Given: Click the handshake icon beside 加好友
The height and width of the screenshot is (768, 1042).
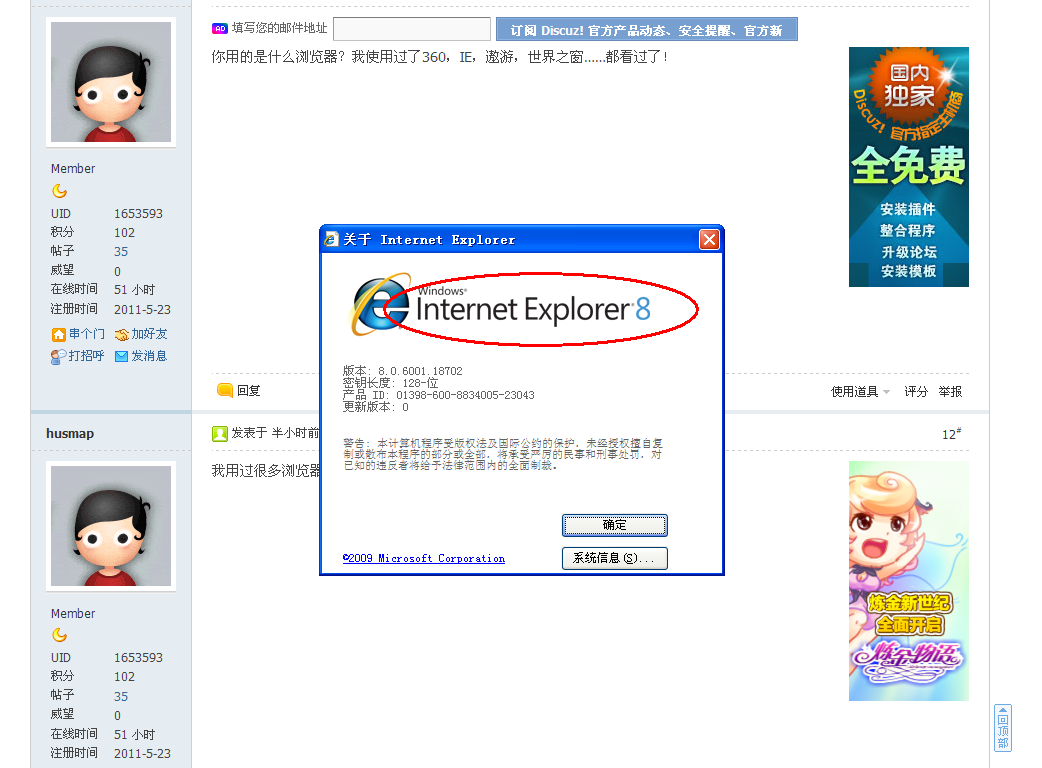Looking at the screenshot, I should pos(121,334).
